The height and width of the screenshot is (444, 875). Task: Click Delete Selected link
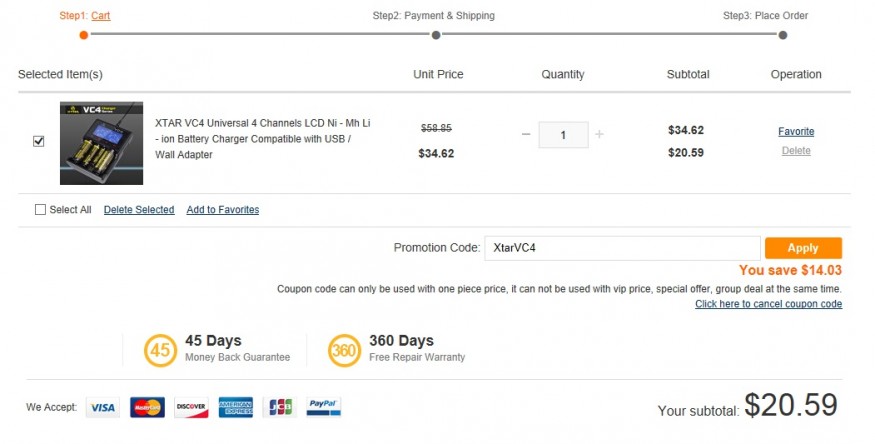tap(139, 210)
